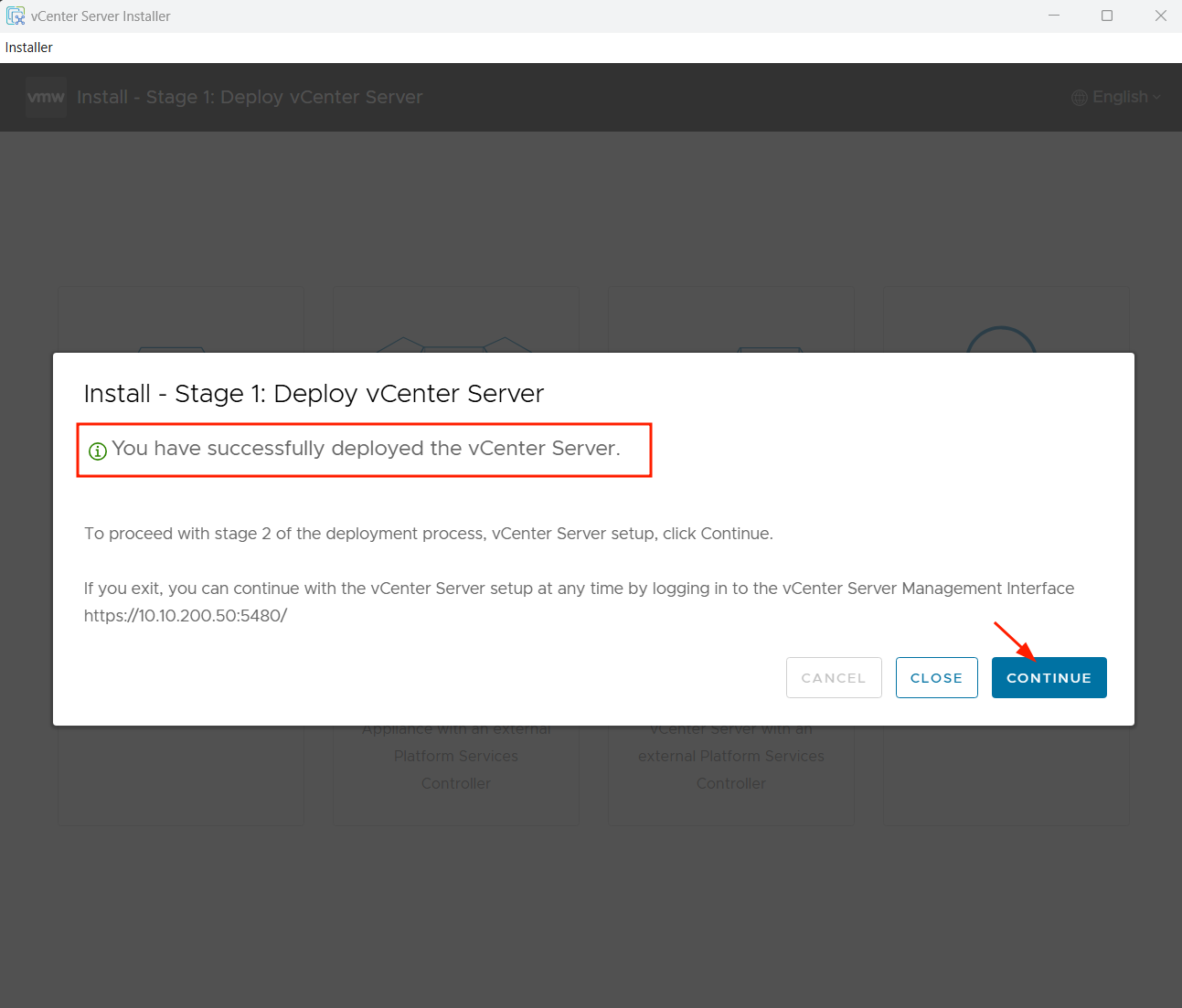Click the success message "You have successfully deployed"
The width and height of the screenshot is (1182, 1008).
pos(366,449)
